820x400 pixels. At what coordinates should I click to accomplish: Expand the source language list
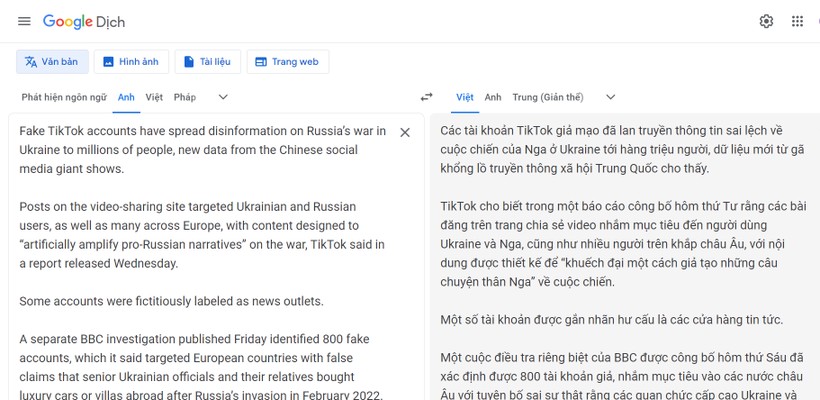[x=223, y=97]
